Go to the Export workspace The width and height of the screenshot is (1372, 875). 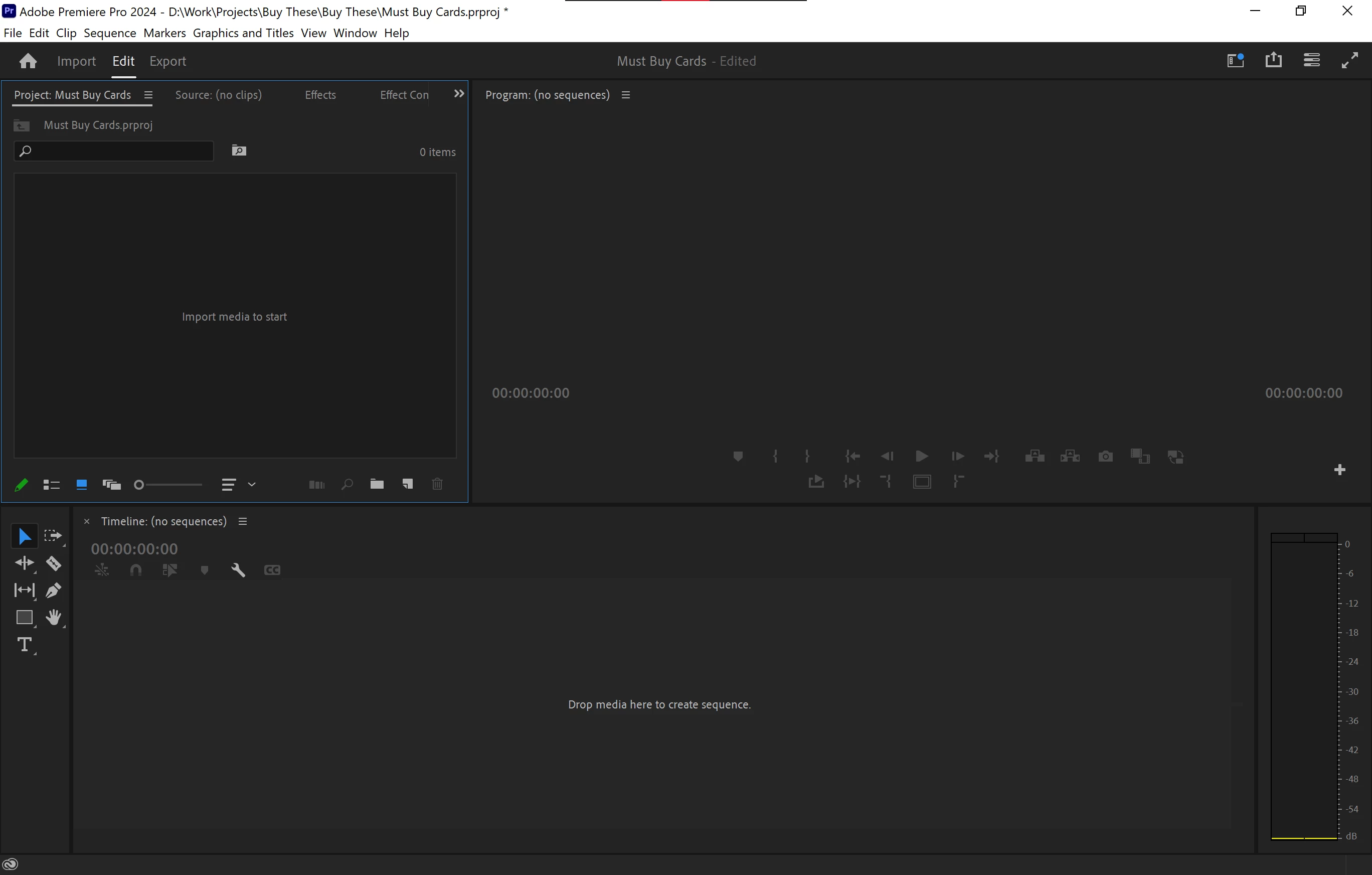point(167,61)
